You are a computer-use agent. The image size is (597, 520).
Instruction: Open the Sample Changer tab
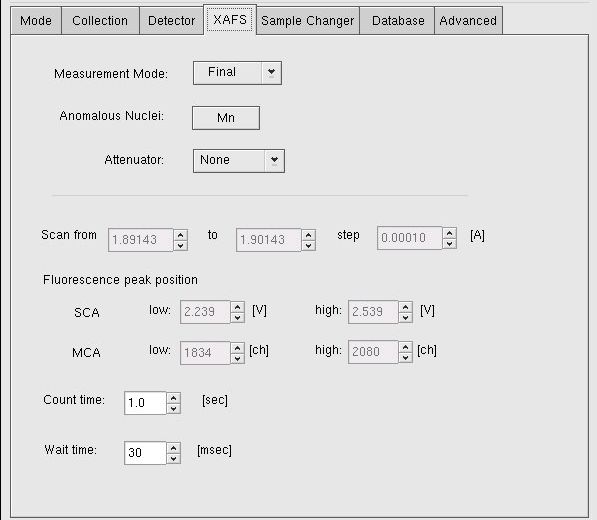308,21
